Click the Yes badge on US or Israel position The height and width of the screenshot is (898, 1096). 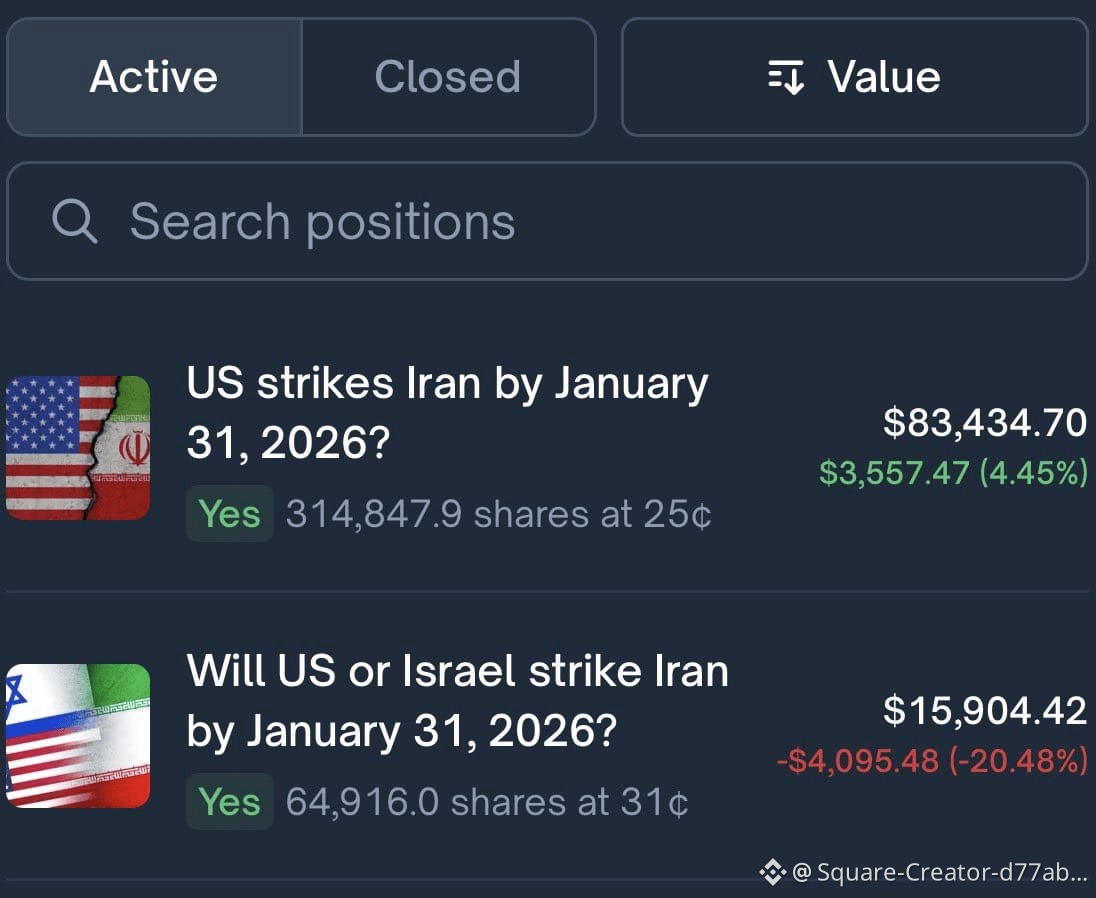229,802
